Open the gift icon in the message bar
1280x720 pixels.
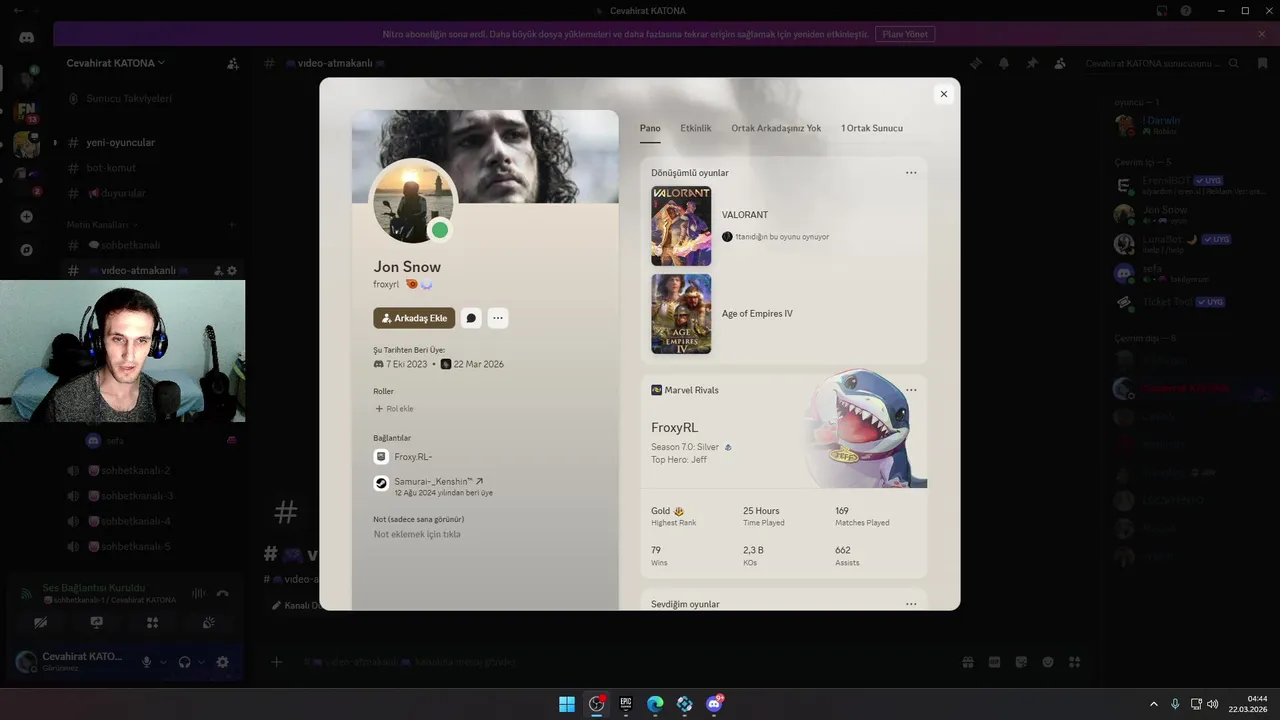click(967, 662)
